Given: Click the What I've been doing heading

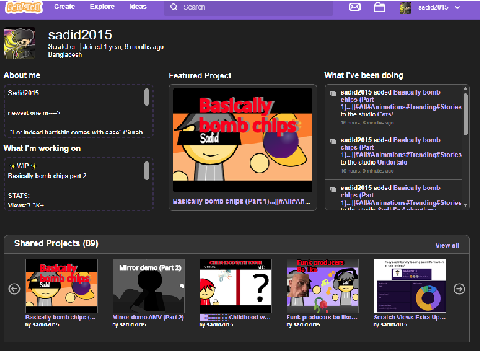Looking at the screenshot, I should click(364, 75).
